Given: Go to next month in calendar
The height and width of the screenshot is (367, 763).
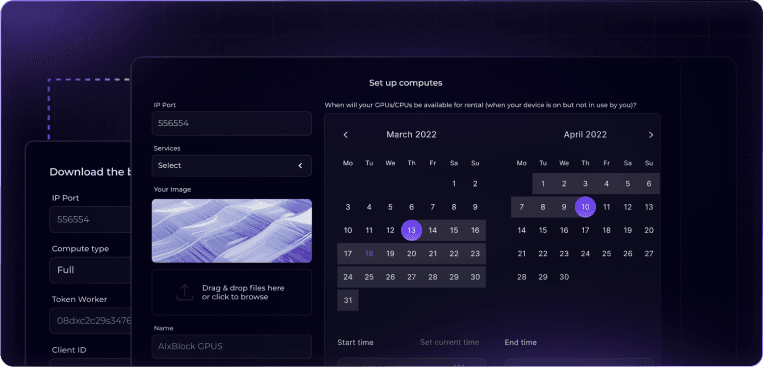Looking at the screenshot, I should 651,135.
